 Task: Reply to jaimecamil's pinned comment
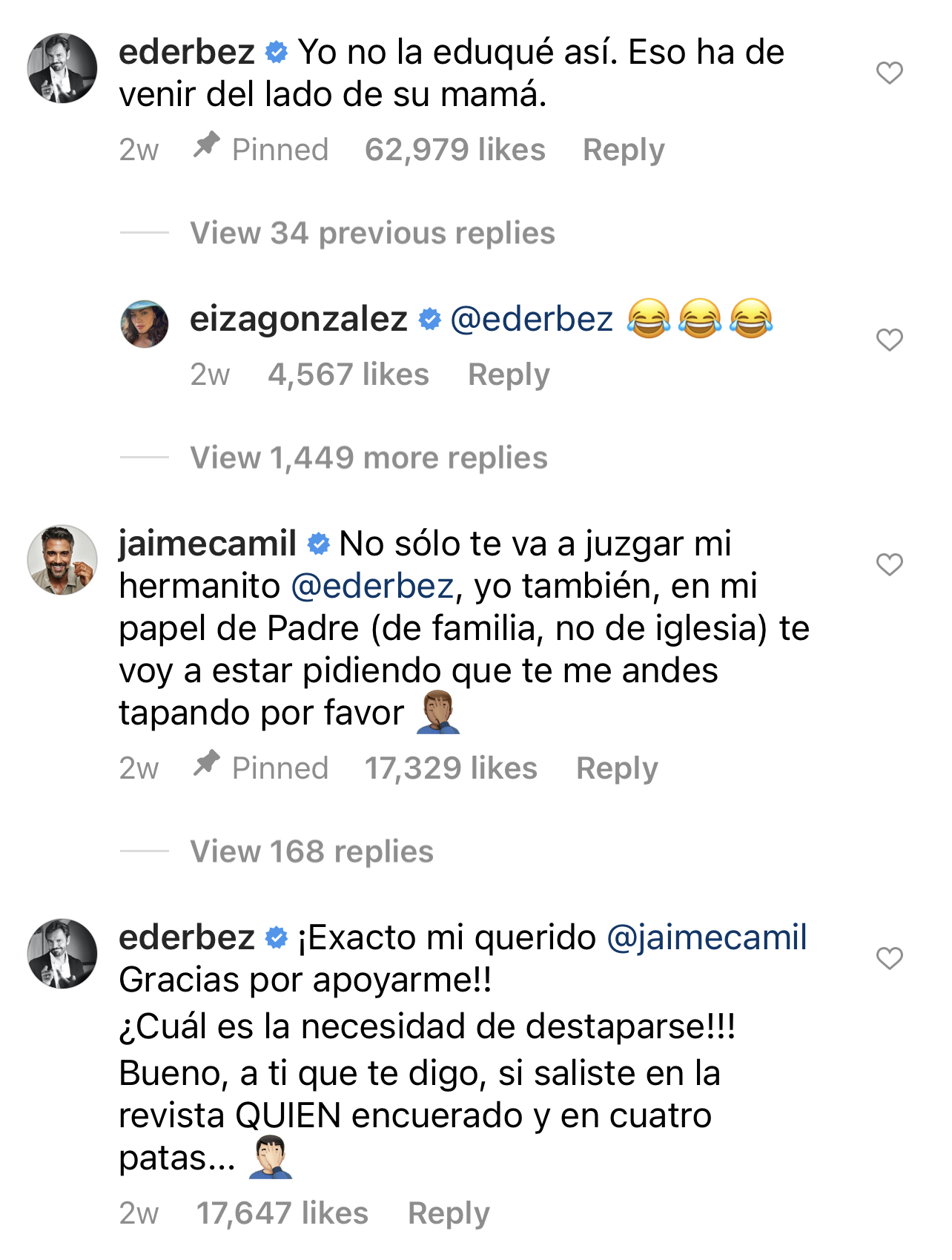pos(617,768)
